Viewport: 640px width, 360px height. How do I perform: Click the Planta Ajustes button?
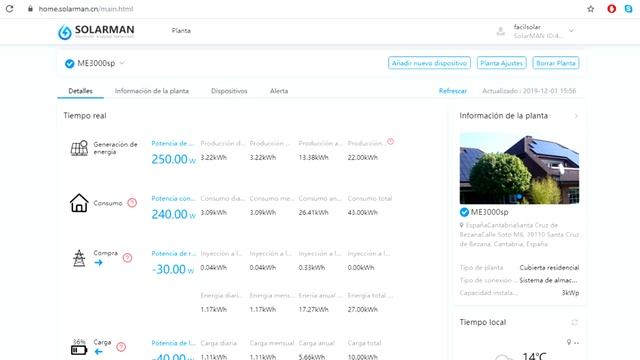pos(502,63)
